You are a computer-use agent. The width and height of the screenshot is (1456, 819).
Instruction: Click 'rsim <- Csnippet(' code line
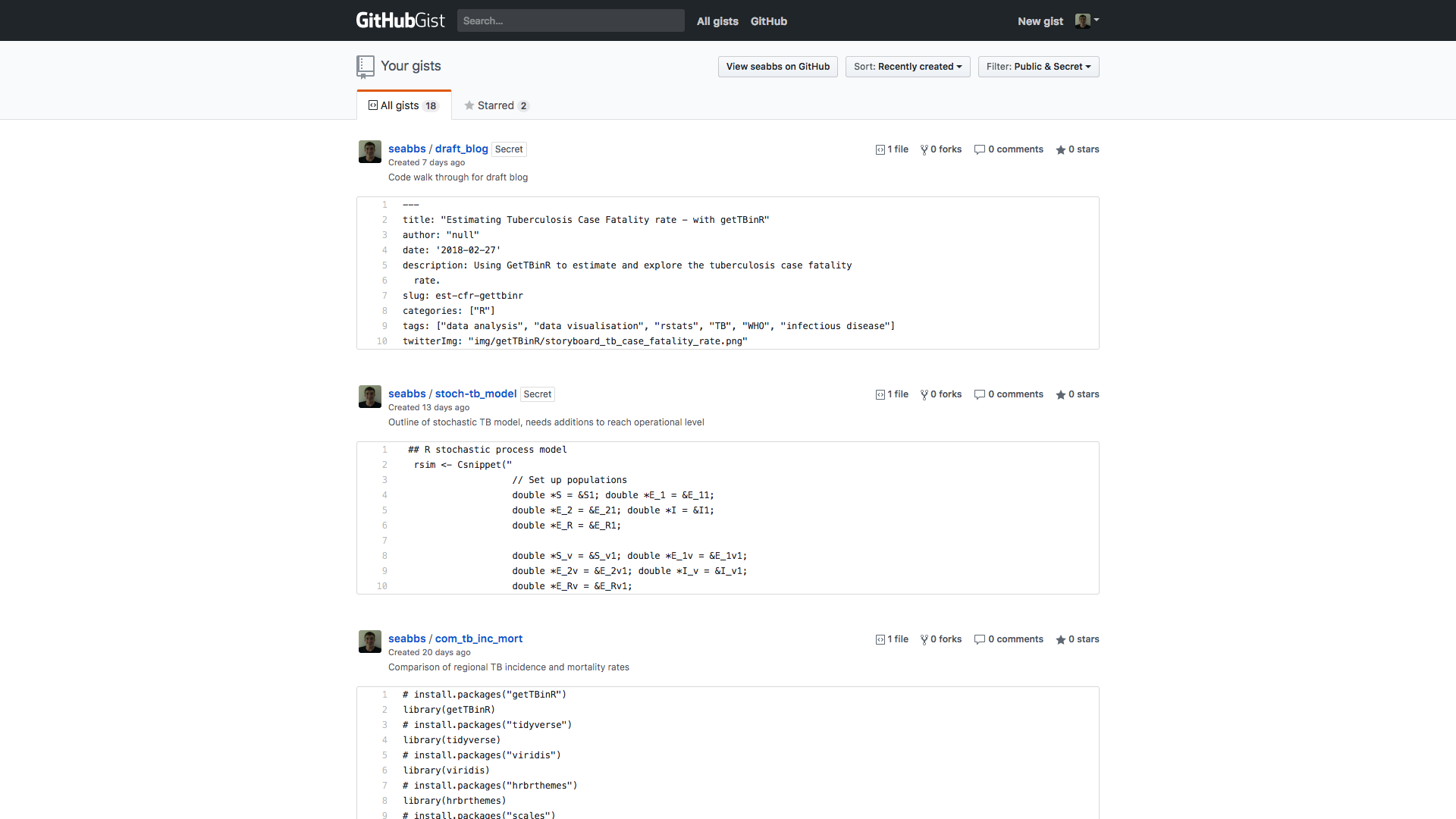pyautogui.click(x=463, y=465)
